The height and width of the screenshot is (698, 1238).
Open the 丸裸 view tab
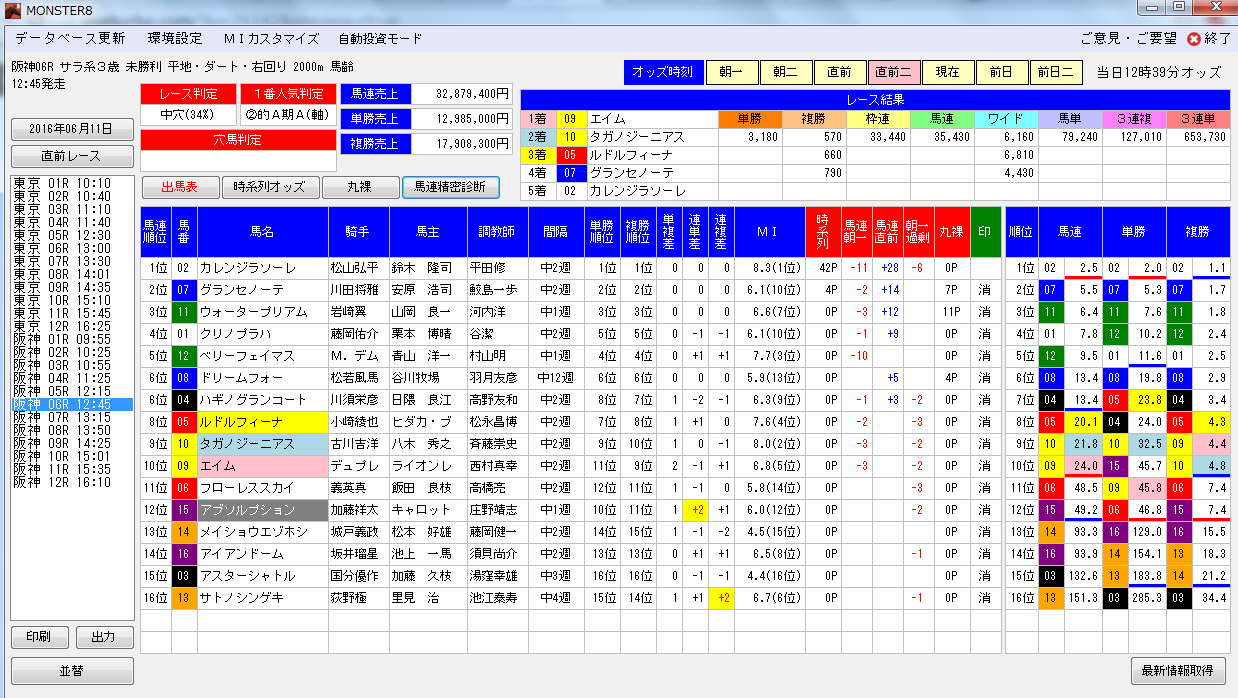tap(359, 187)
